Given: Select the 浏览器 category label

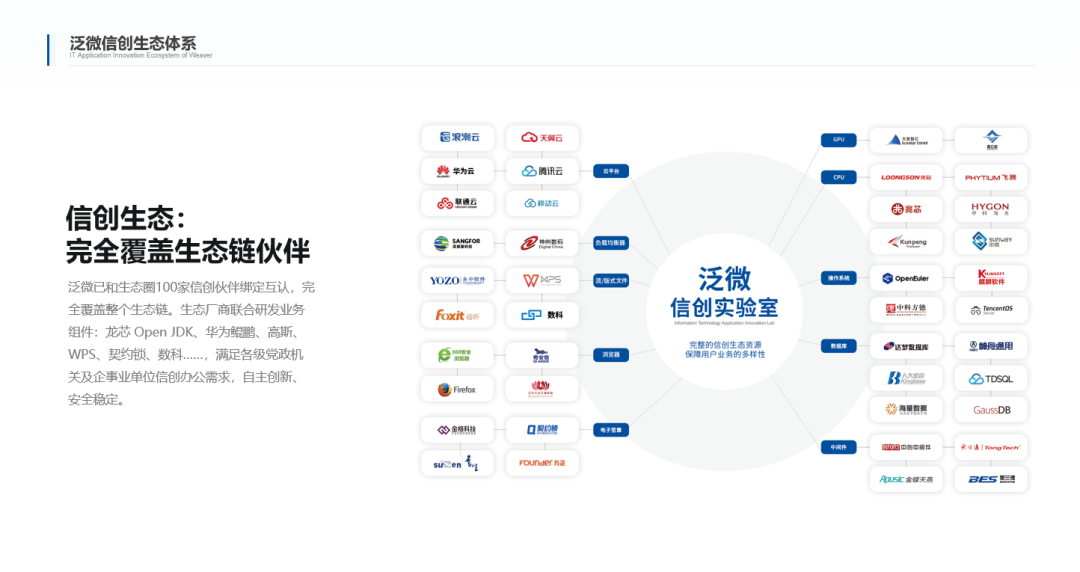Looking at the screenshot, I should 611,355.
